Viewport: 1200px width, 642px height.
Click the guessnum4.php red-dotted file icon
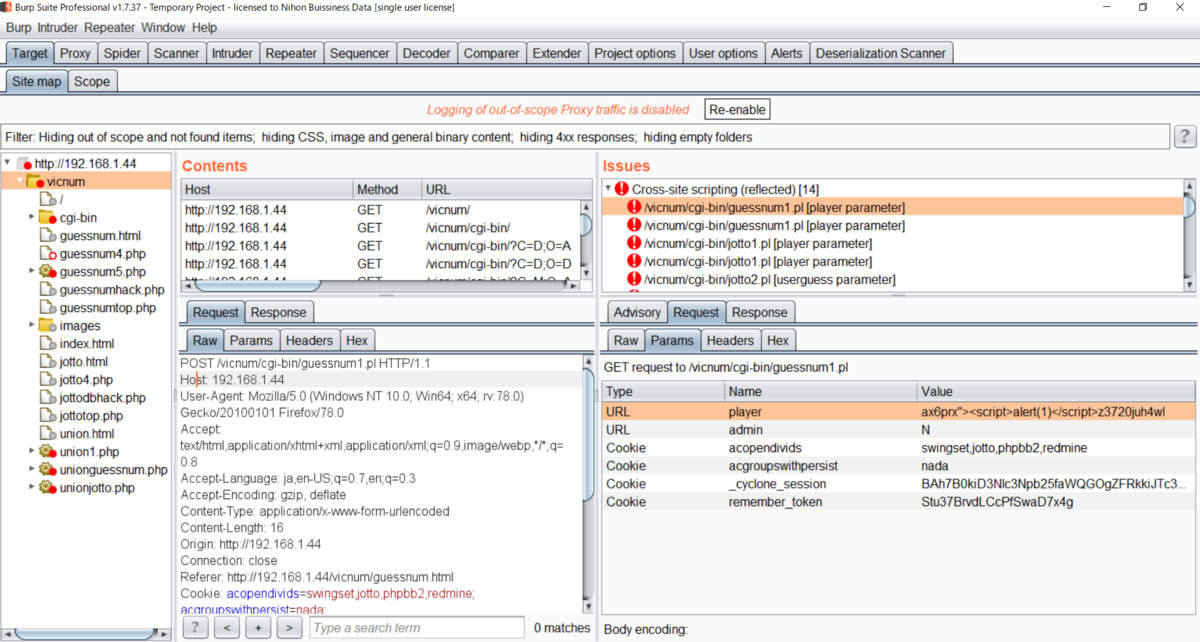47,254
